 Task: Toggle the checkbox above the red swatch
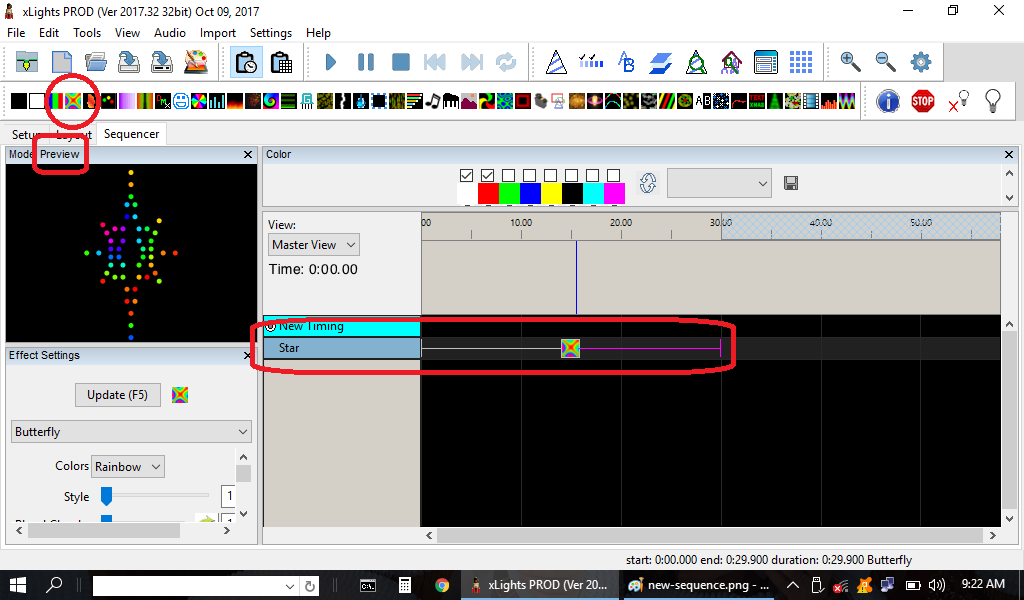[488, 175]
